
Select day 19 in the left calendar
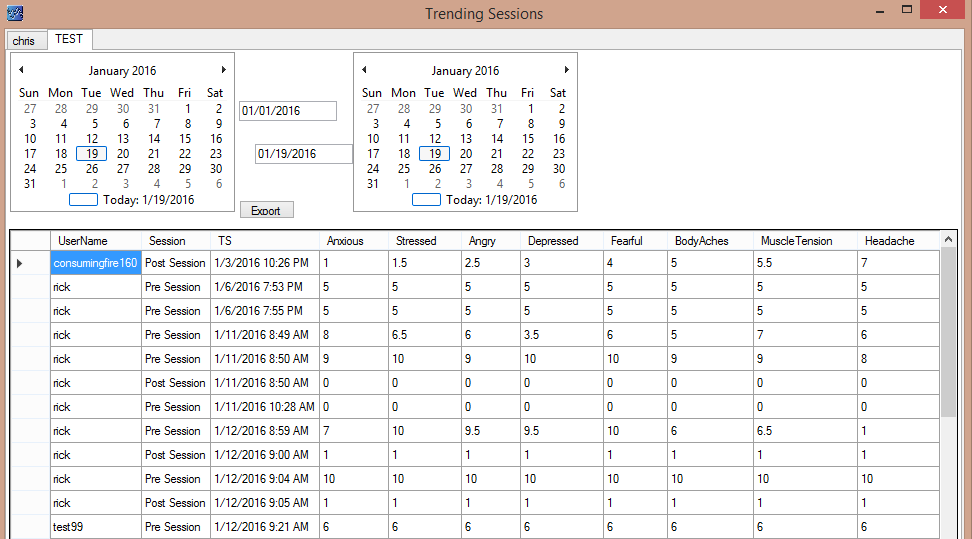click(x=92, y=154)
